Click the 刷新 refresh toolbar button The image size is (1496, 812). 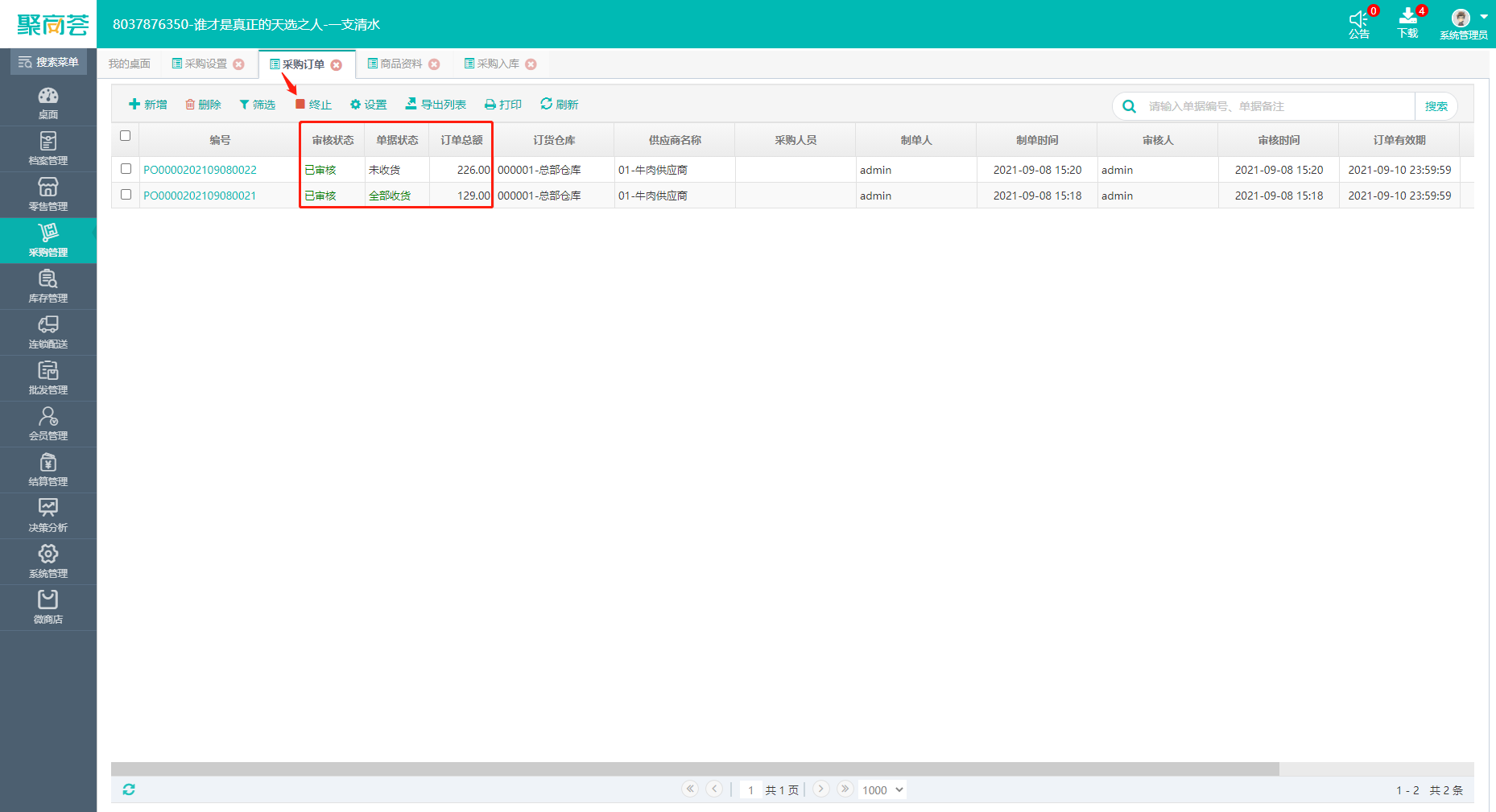click(560, 105)
